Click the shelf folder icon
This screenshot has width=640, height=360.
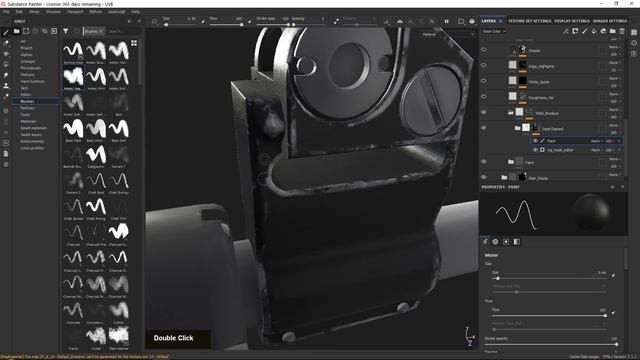pos(16,31)
